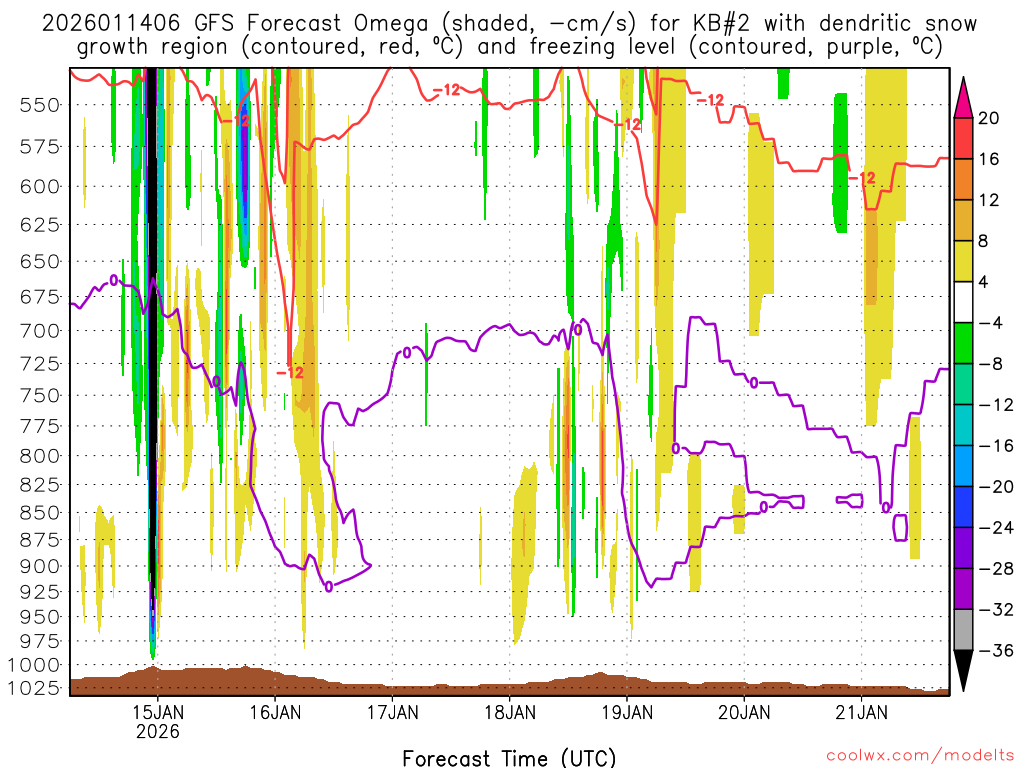Pick the yellow colorbar swatch between 4 and 8

pyautogui.click(x=963, y=261)
